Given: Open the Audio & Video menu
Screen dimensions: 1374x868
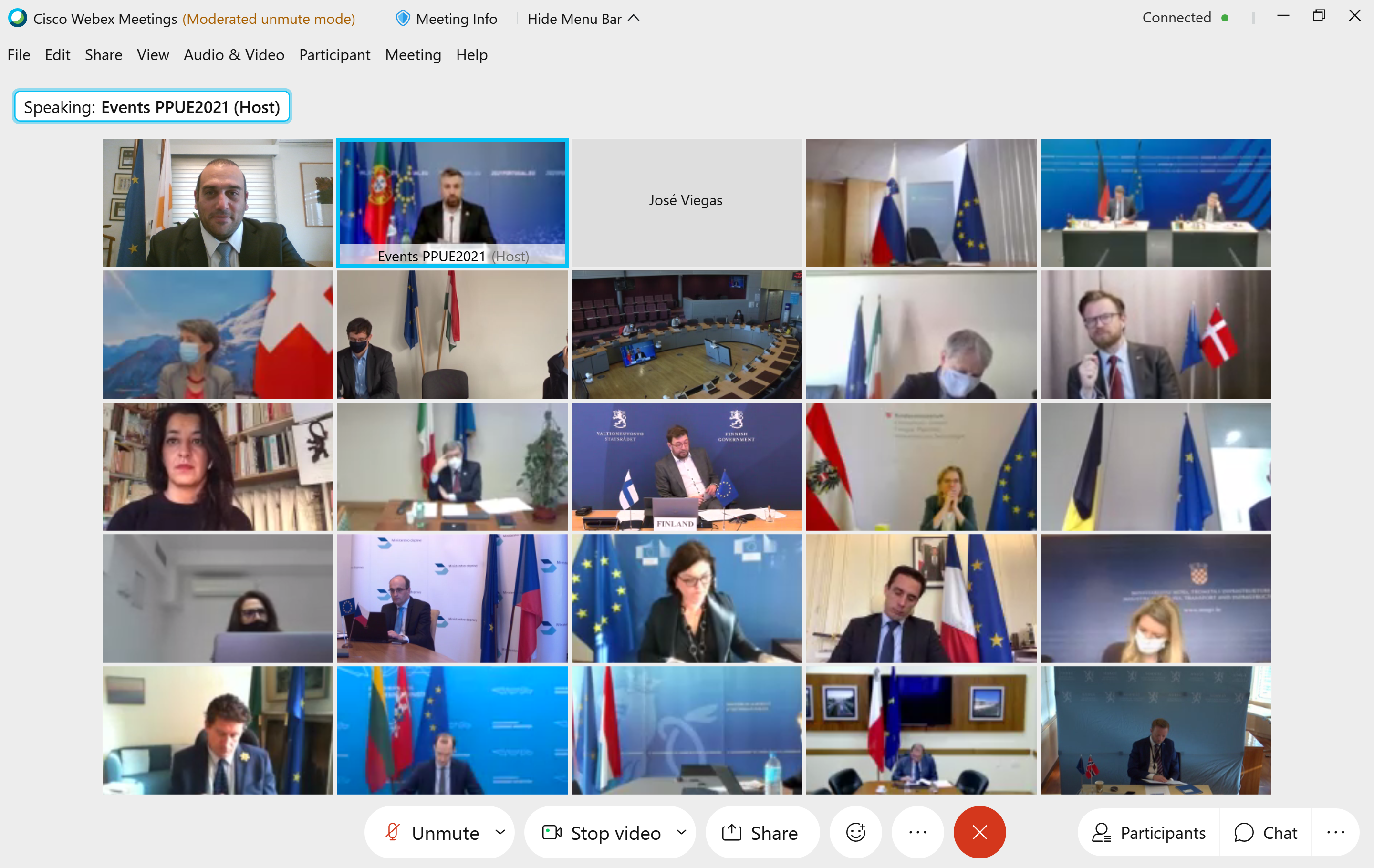Looking at the screenshot, I should click(x=234, y=55).
